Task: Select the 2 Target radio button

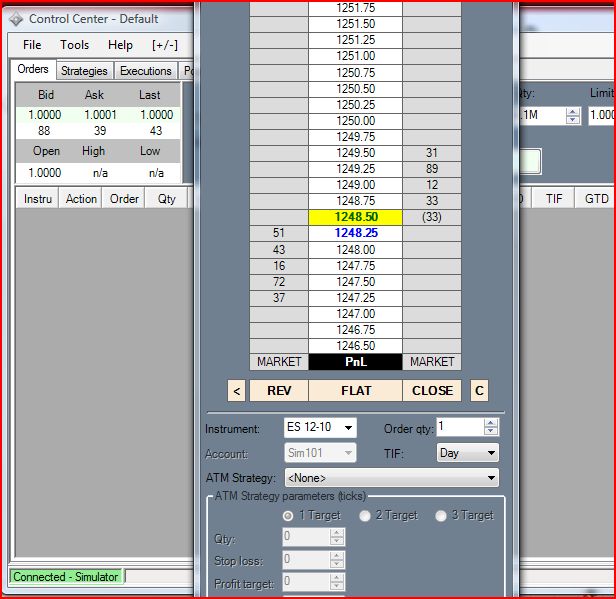Action: [365, 515]
